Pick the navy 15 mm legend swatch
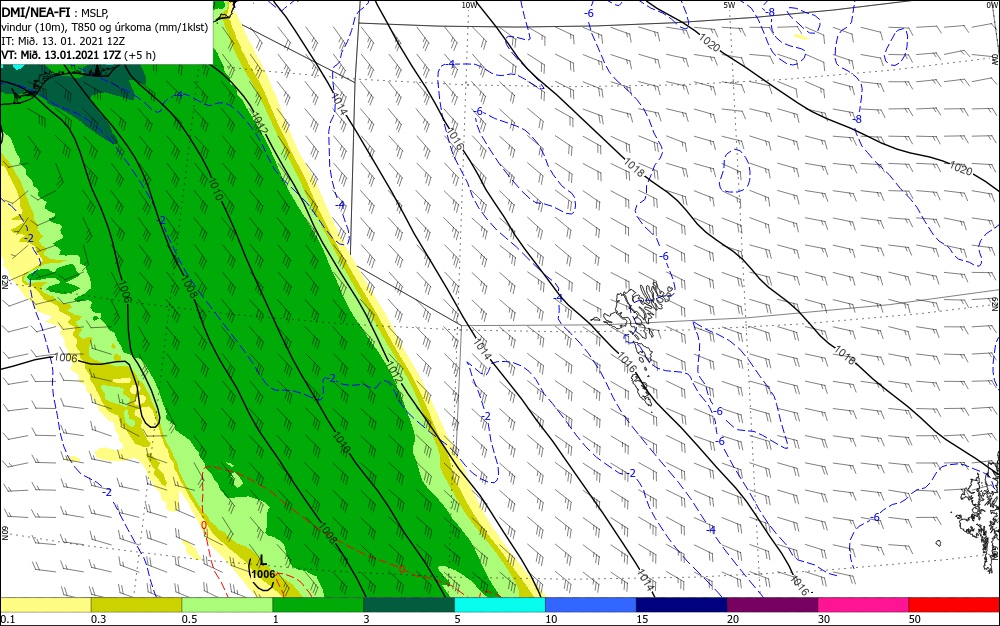Screen dimensions: 1000x626 pos(682,605)
